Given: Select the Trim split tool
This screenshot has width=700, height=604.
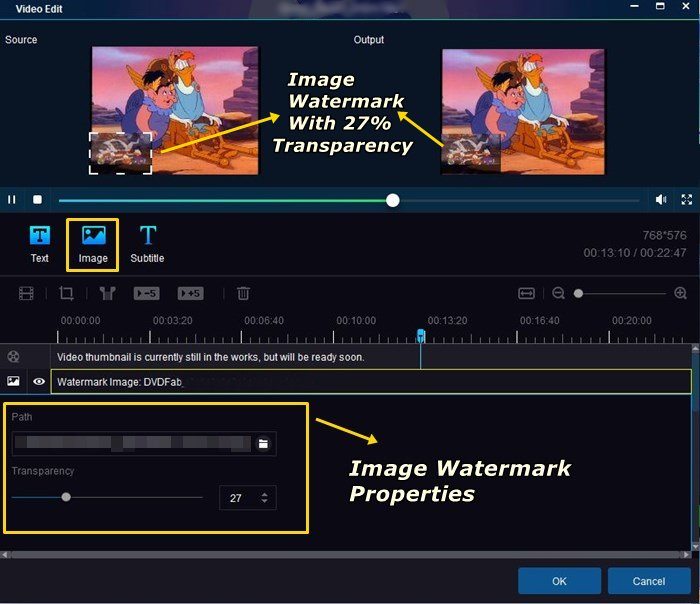Looking at the screenshot, I should (x=108, y=293).
